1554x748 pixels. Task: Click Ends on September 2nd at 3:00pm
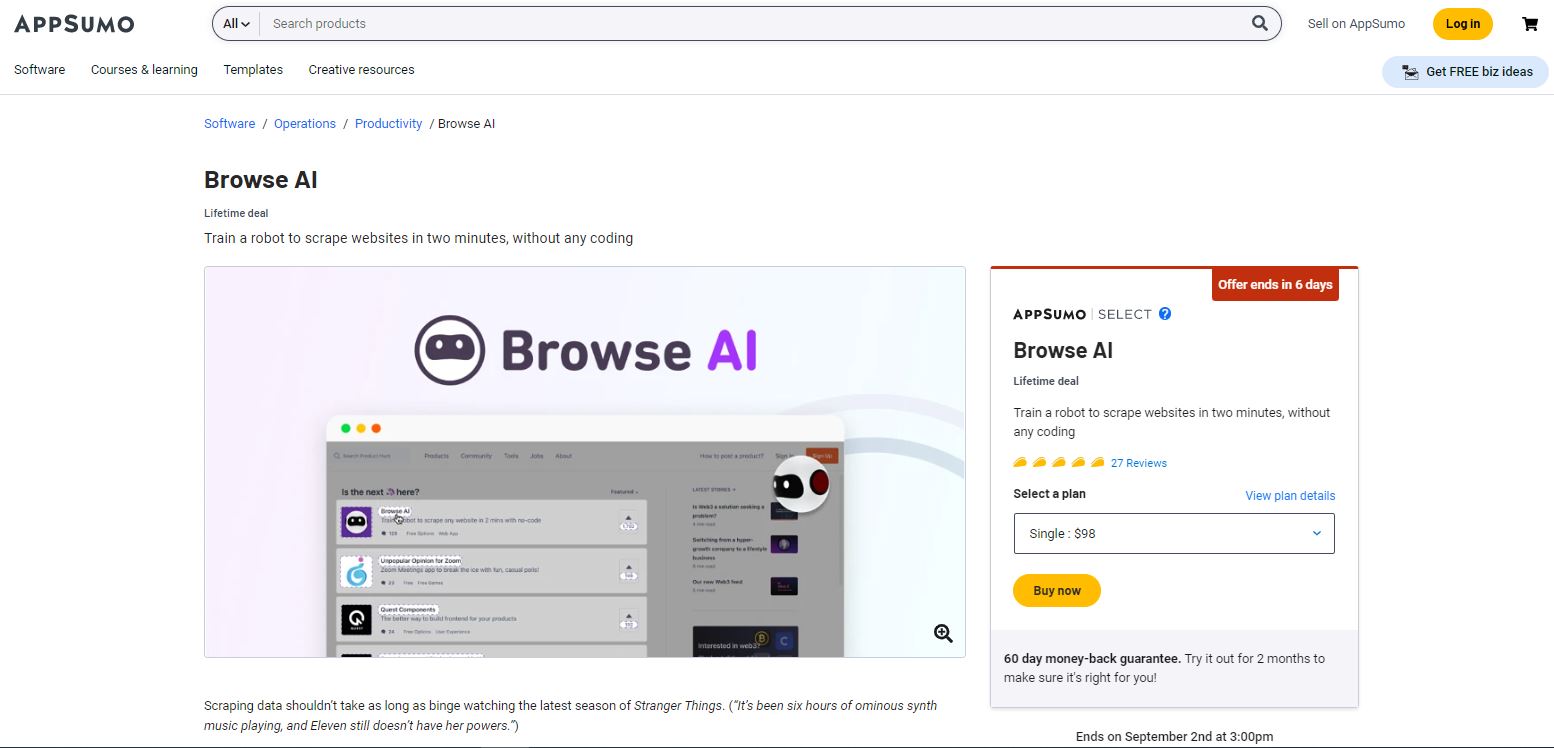1174,737
